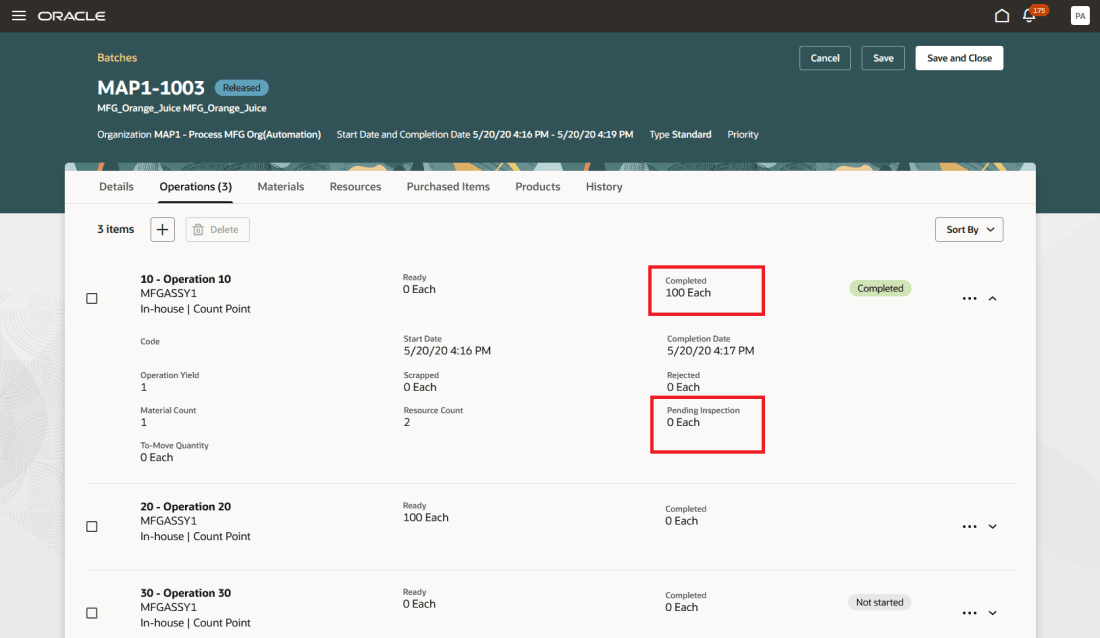Click the 3 items count label
Image resolution: width=1100 pixels, height=638 pixels.
pos(116,230)
